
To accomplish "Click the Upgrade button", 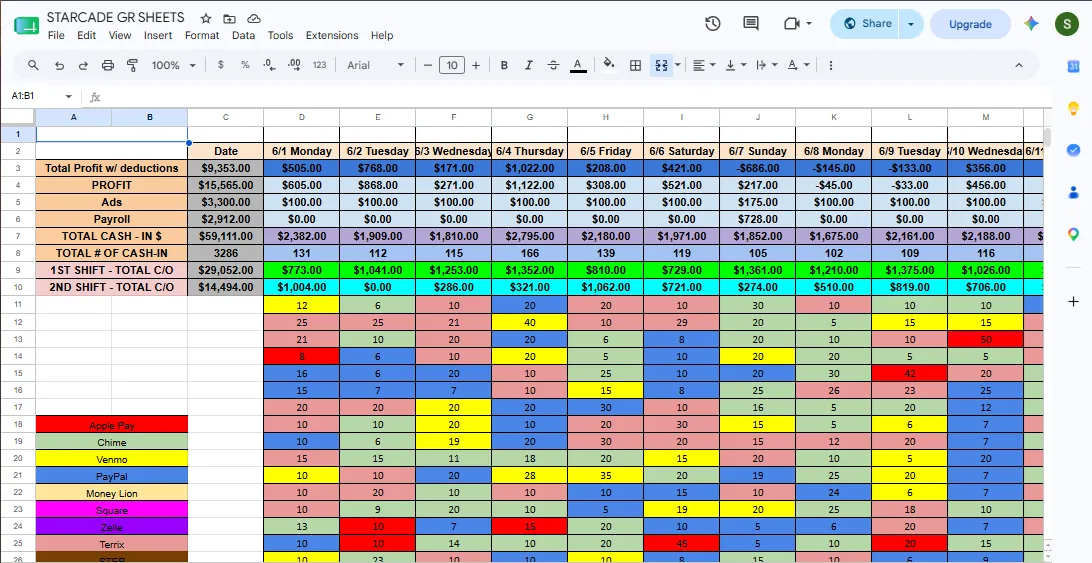I will (x=970, y=24).
